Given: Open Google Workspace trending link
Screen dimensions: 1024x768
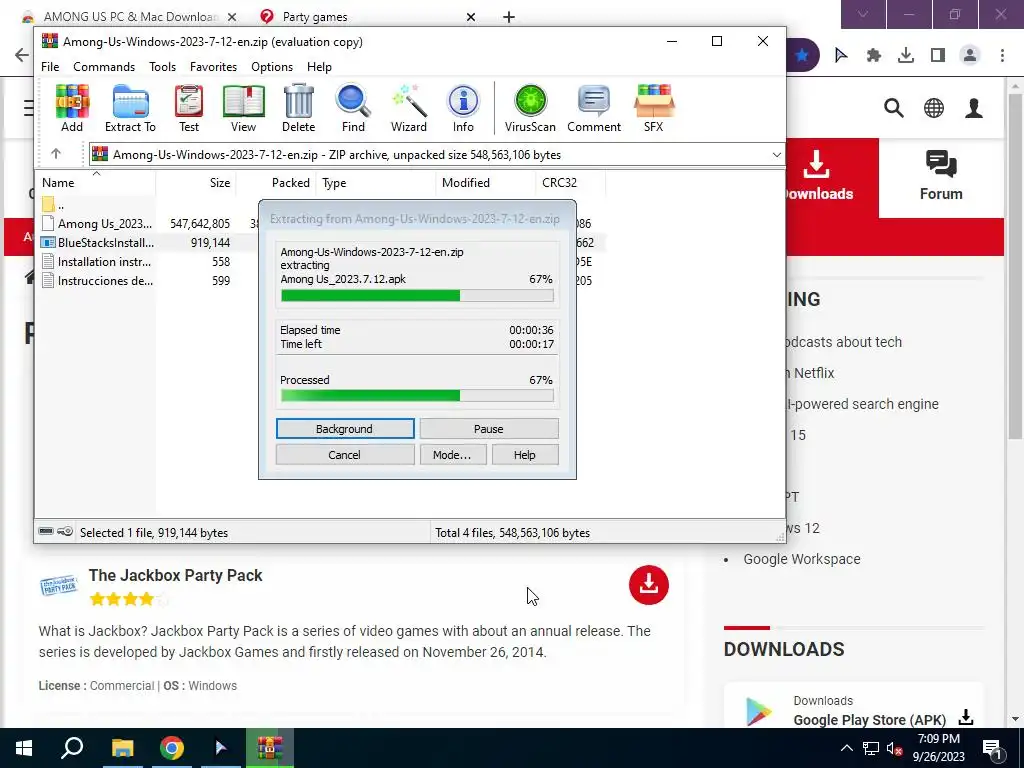Looking at the screenshot, I should coord(802,559).
